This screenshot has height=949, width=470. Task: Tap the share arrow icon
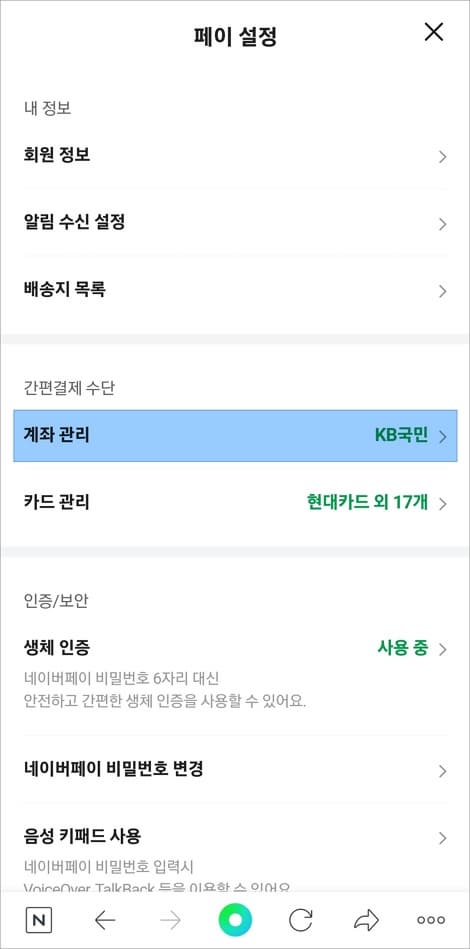coord(366,921)
